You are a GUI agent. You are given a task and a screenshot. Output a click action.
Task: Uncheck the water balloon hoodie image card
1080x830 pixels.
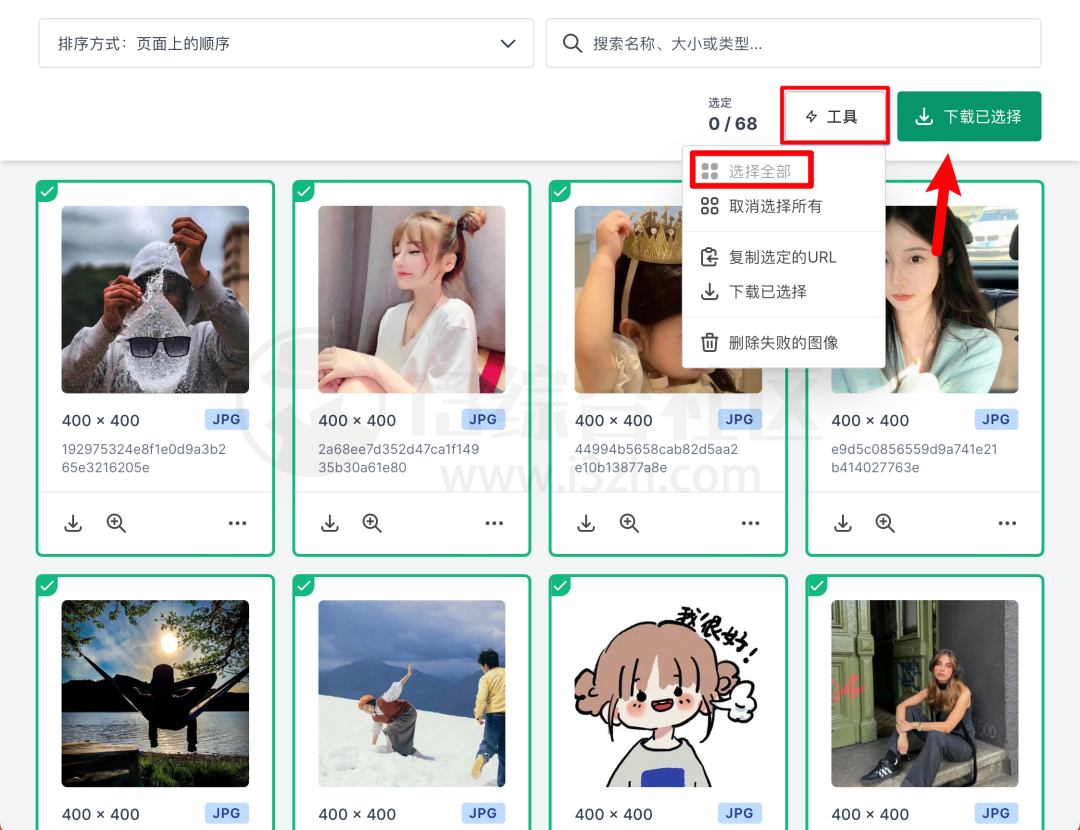tap(47, 191)
